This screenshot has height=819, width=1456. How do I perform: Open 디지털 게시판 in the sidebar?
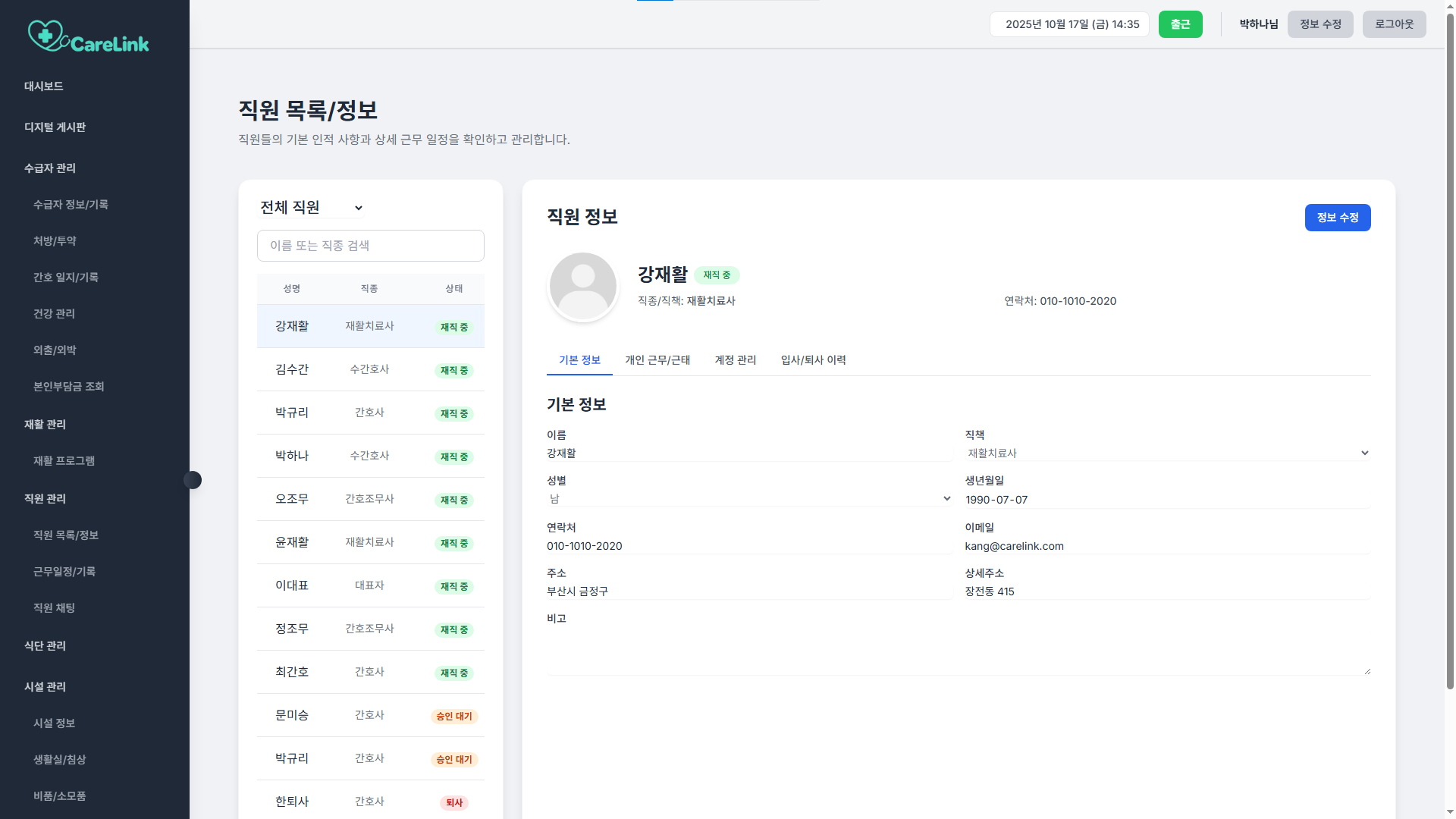(x=55, y=127)
